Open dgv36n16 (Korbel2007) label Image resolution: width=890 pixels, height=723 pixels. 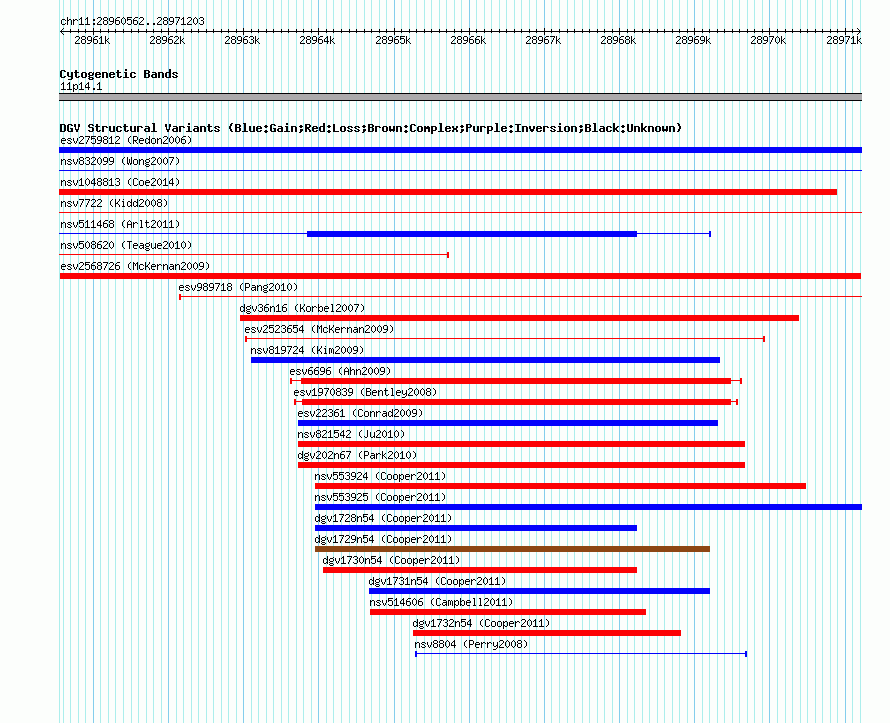[303, 308]
